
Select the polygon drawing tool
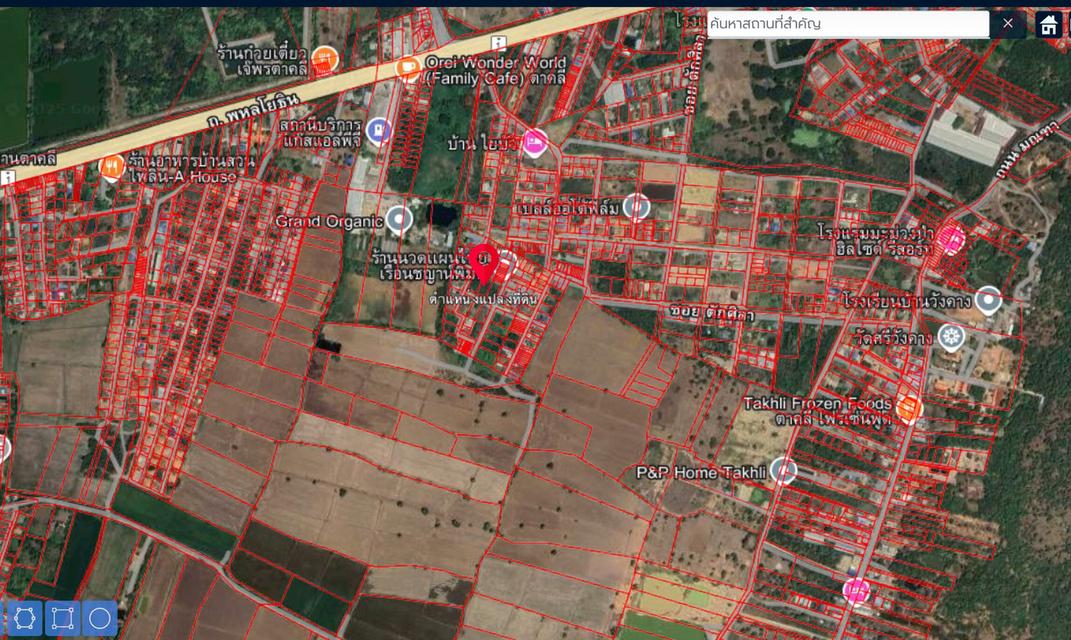point(24,618)
